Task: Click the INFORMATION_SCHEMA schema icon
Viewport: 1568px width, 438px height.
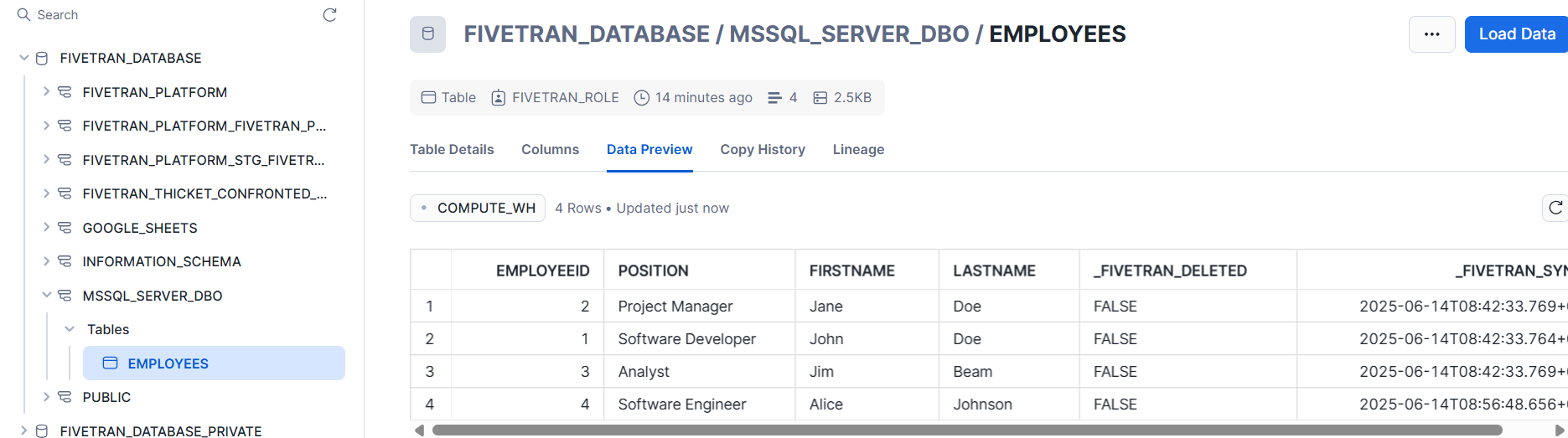Action: [65, 261]
